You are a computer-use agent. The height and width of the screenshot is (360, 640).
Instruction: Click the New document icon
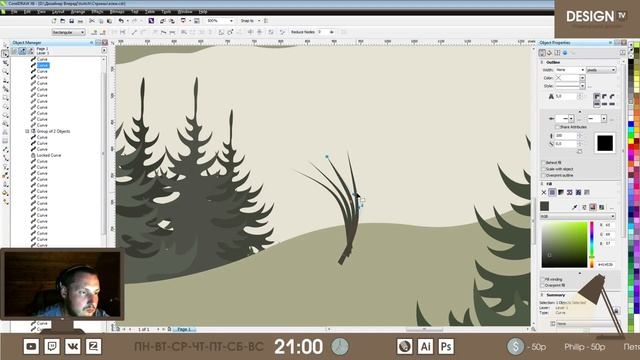click(54, 21)
